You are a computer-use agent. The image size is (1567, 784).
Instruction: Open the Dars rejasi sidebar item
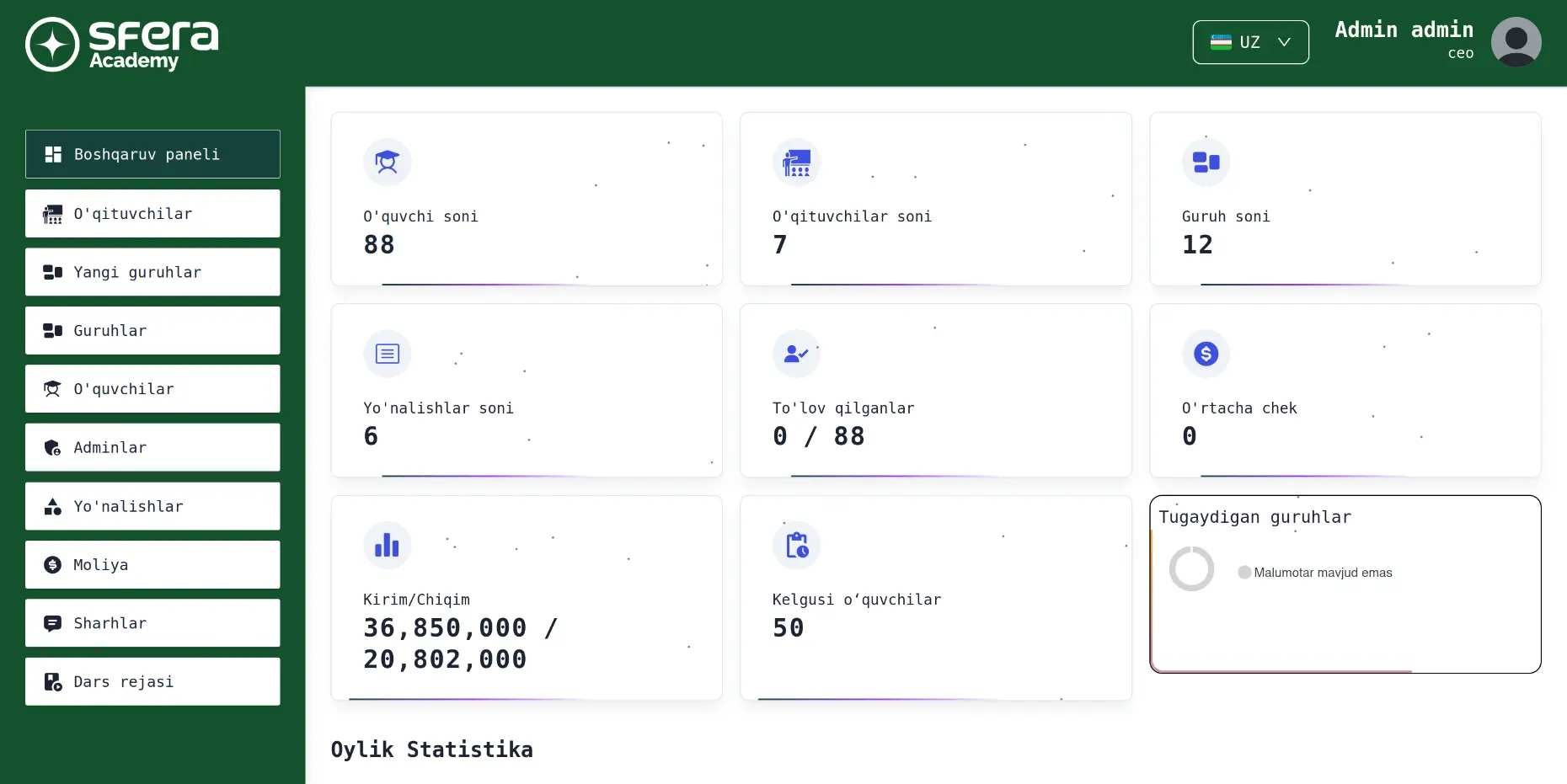pos(152,681)
